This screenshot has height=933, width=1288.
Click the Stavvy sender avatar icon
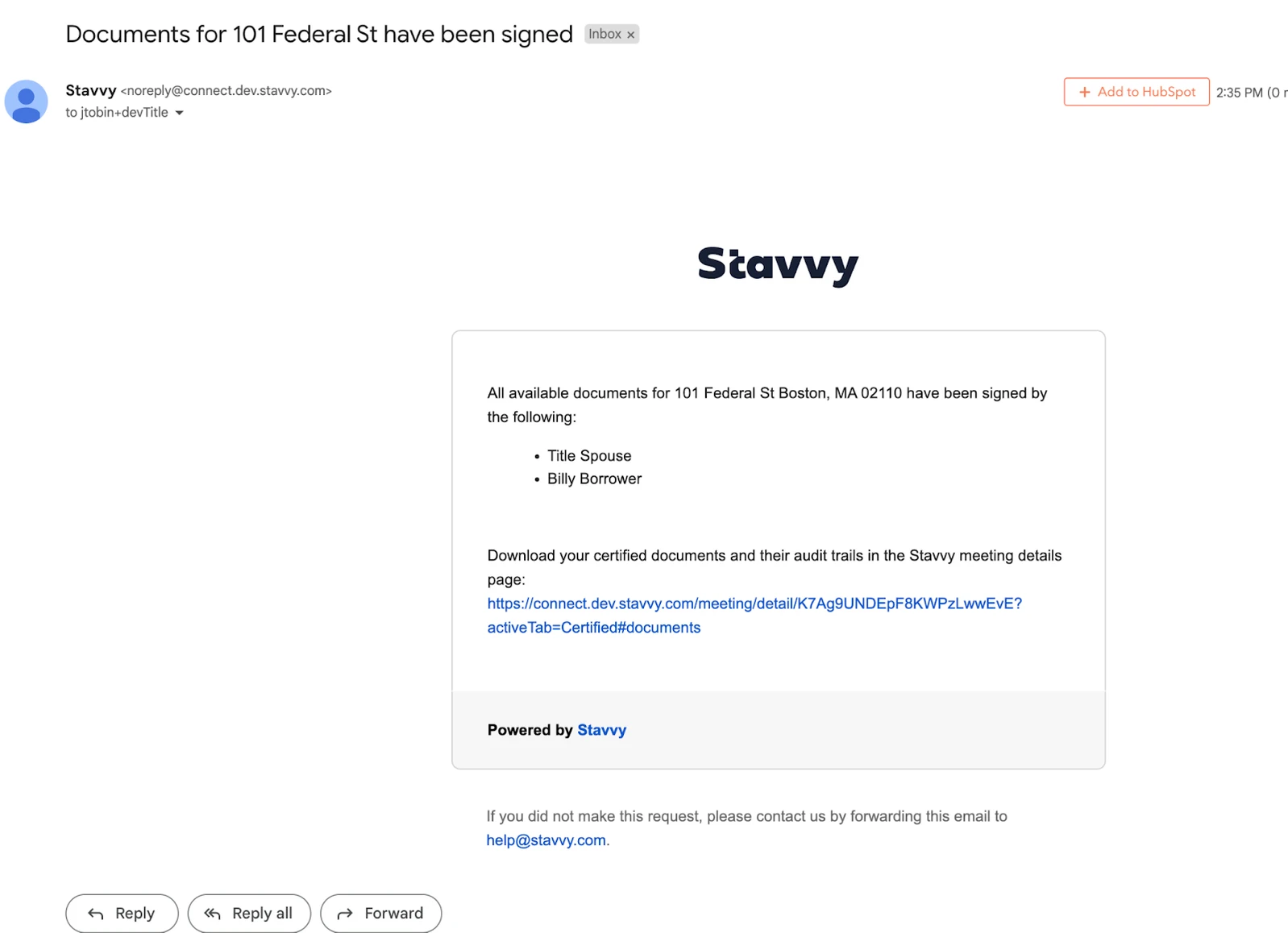(x=26, y=102)
